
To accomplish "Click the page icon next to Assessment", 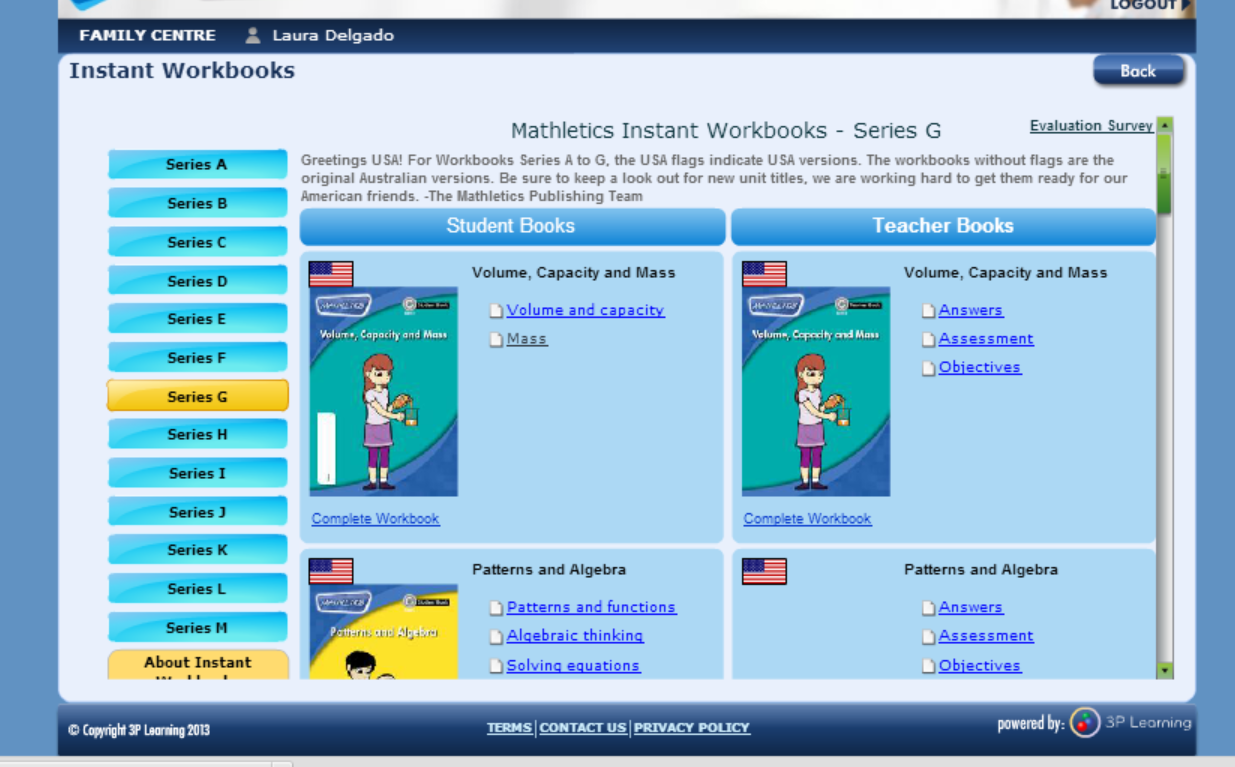I will point(927,339).
